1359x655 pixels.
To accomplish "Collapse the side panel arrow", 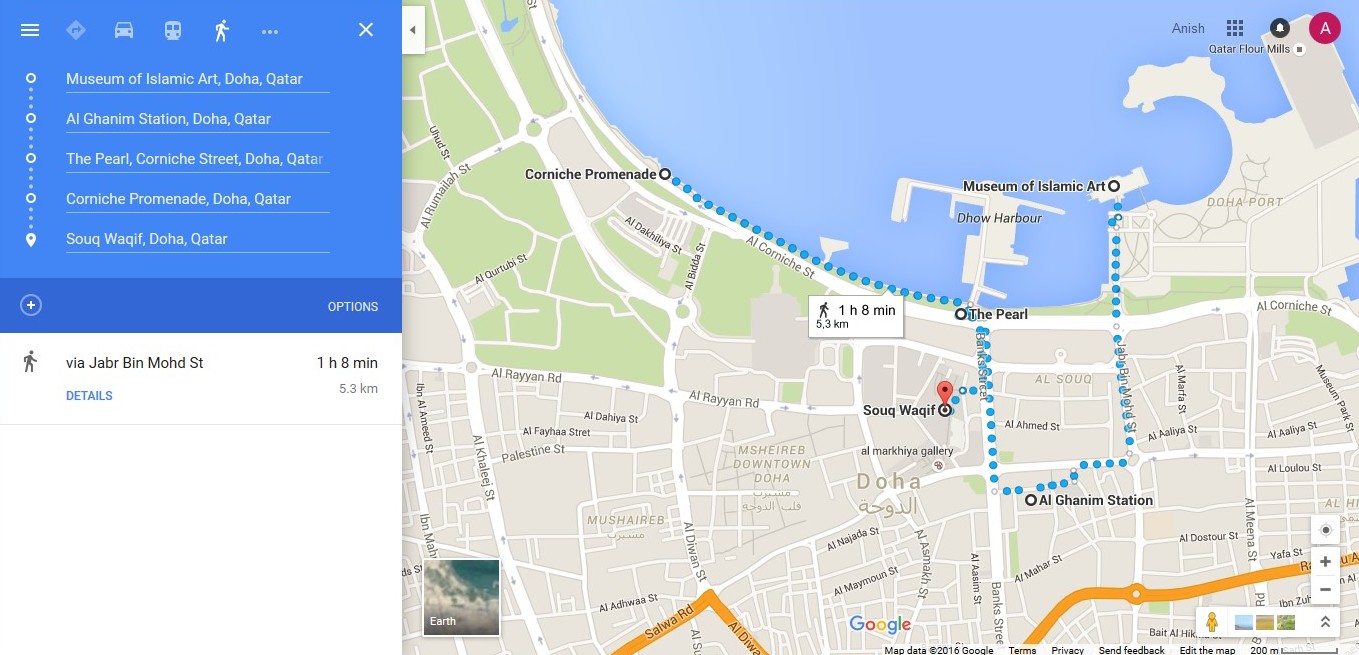I will coord(413,31).
